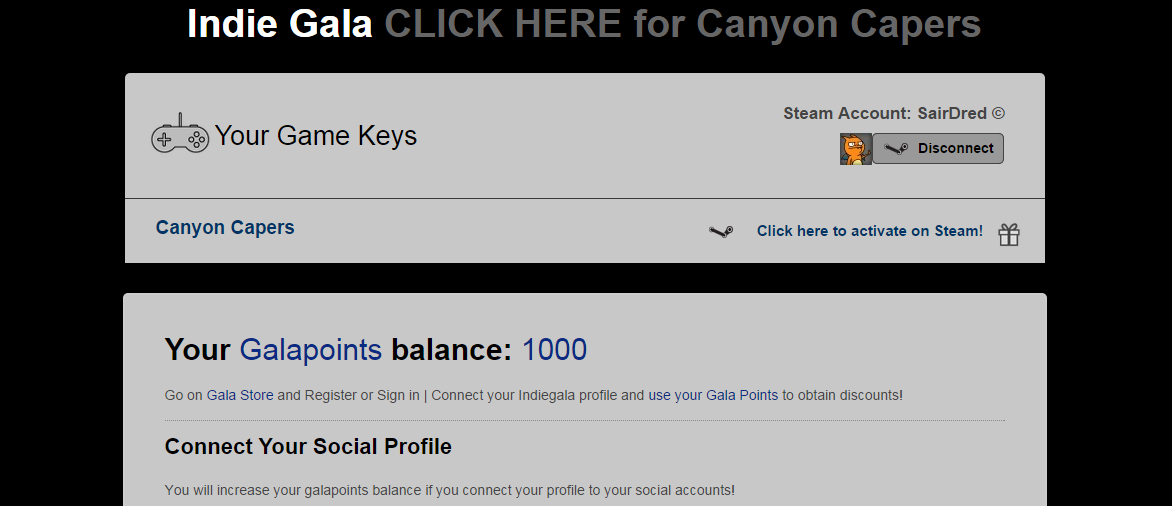Image resolution: width=1172 pixels, height=506 pixels.
Task: Click the Indie Gala header title
Action: click(x=279, y=25)
